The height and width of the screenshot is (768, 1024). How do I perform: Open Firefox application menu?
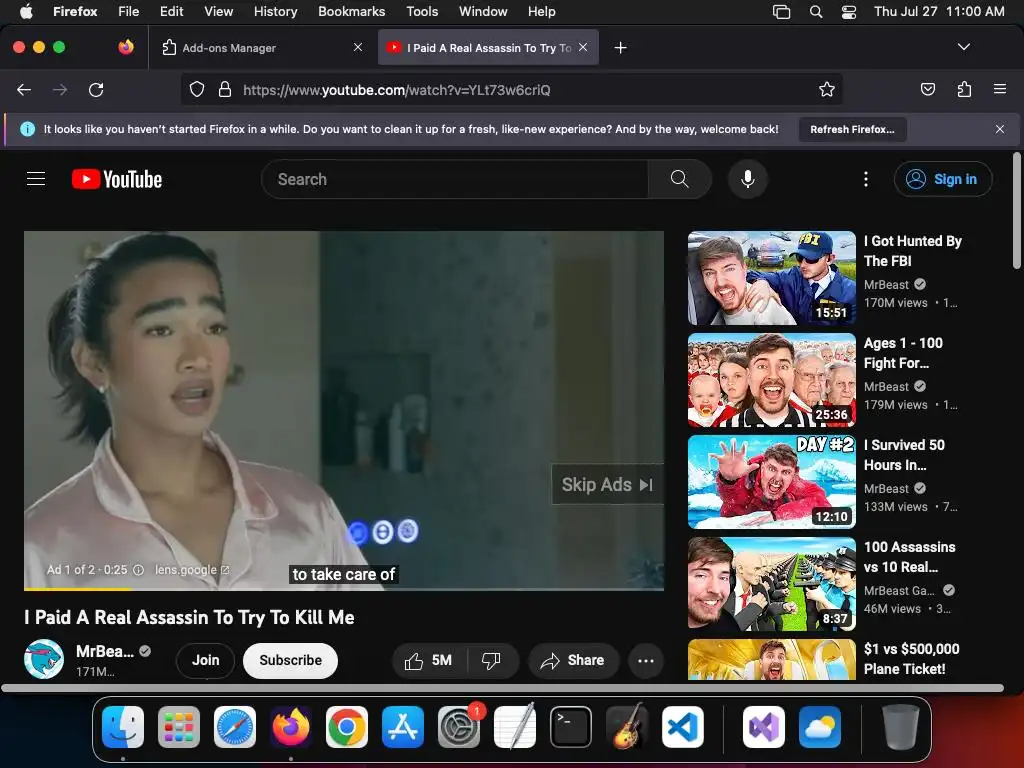tap(1000, 89)
